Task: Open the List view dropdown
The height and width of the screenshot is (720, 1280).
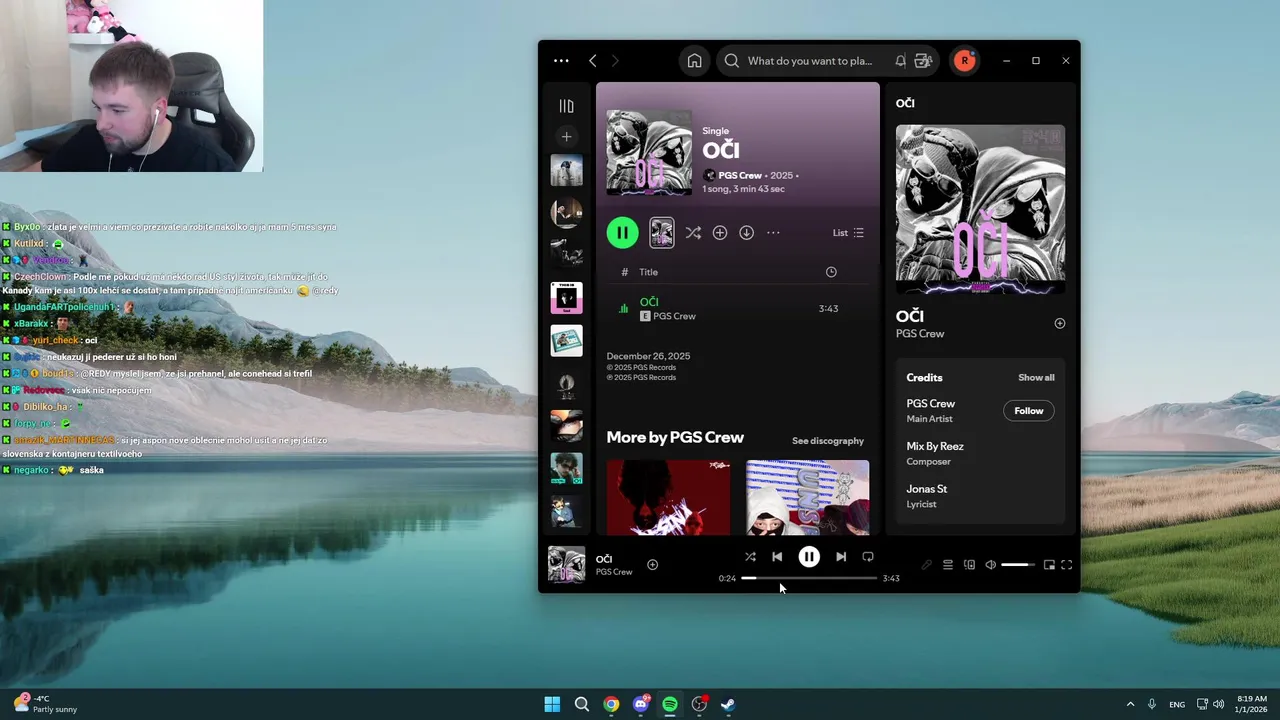Action: click(x=848, y=233)
